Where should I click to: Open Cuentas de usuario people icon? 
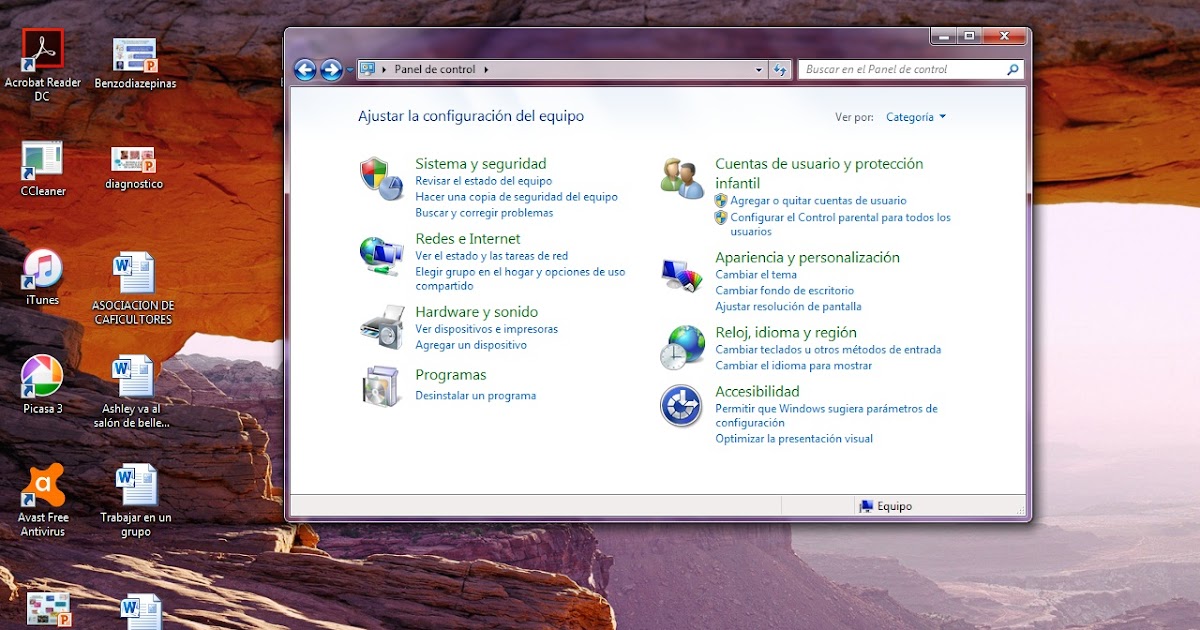tap(681, 176)
